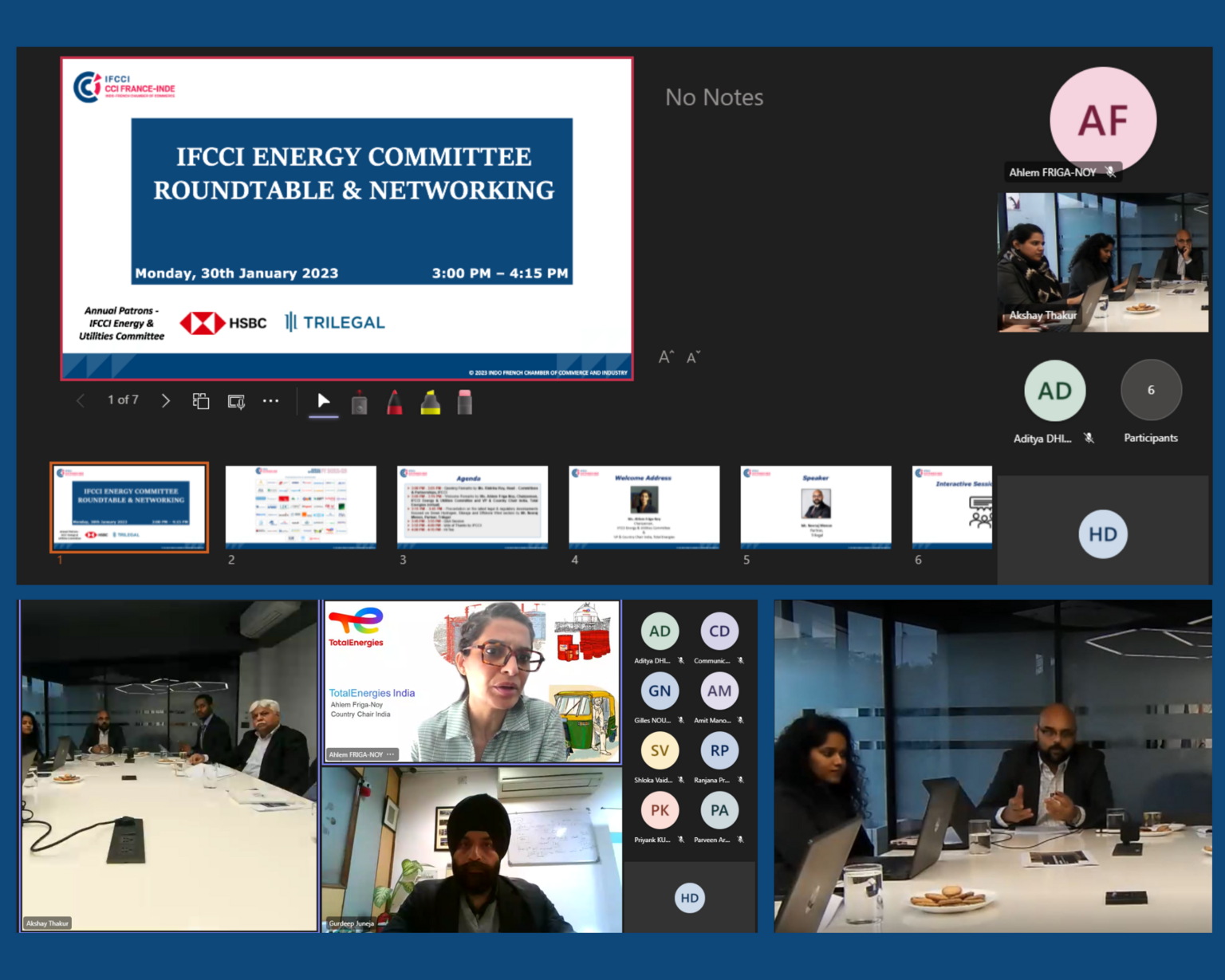Open the 6 Participants overflow bubble
This screenshot has height=980, width=1225.
1150,391
